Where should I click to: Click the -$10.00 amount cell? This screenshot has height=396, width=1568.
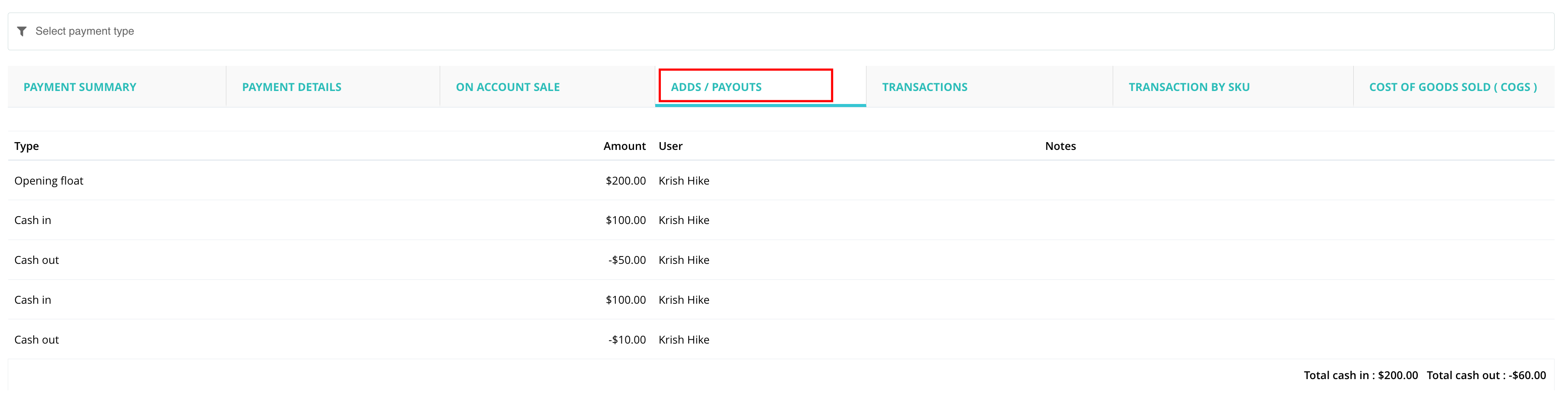pos(627,340)
